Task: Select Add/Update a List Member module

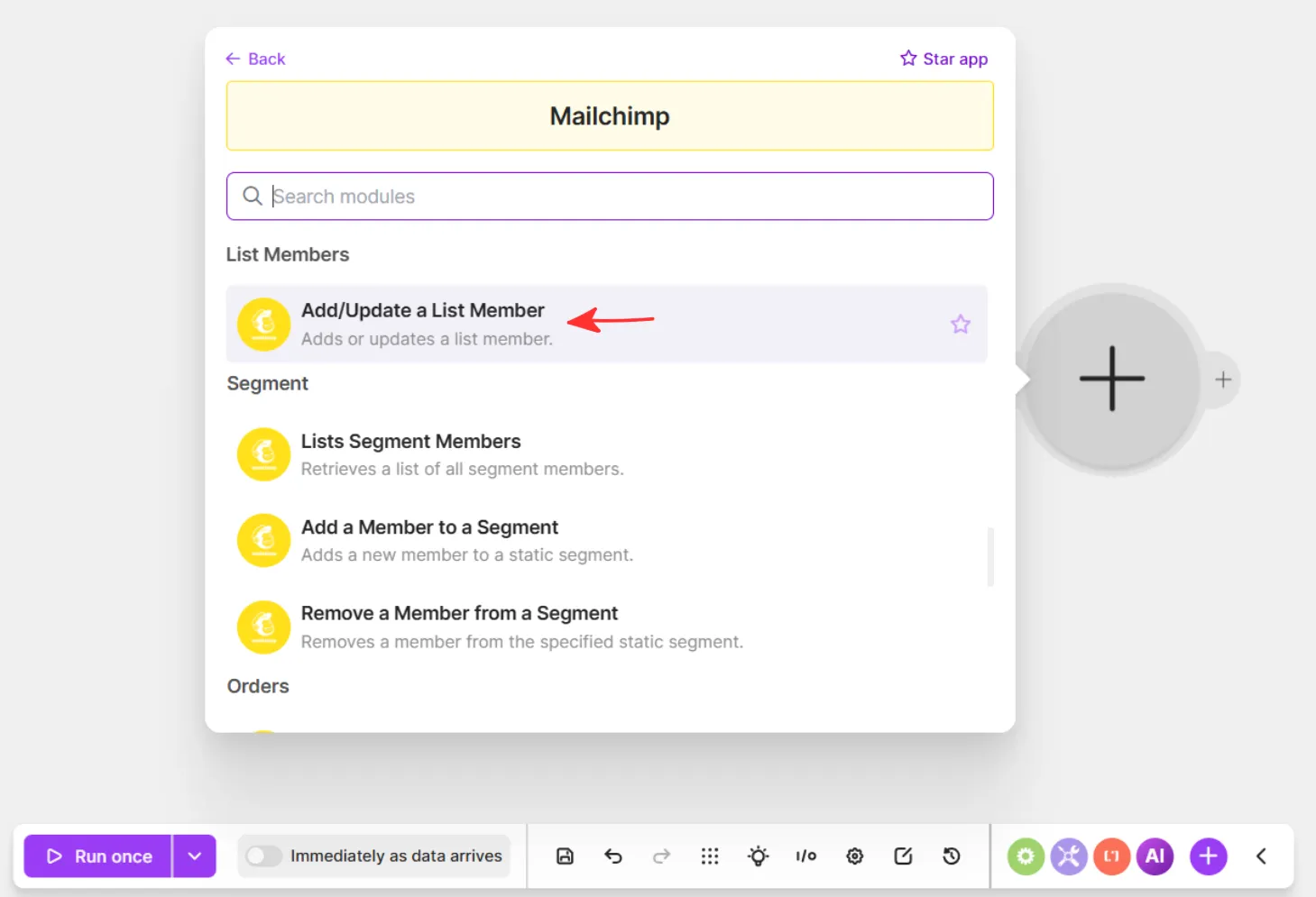Action: point(606,324)
